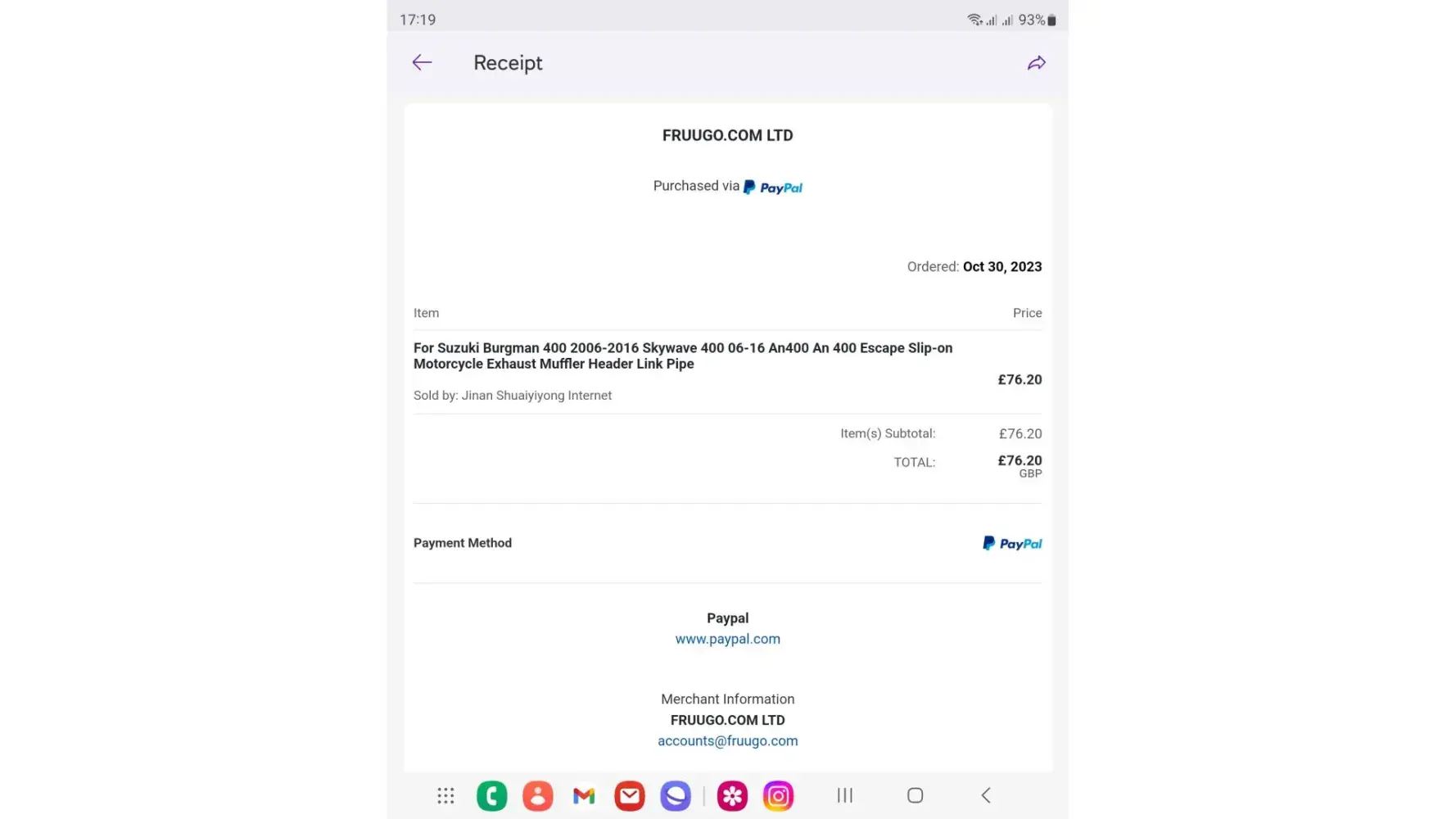Tap the share arrow icon

pos(1036,63)
